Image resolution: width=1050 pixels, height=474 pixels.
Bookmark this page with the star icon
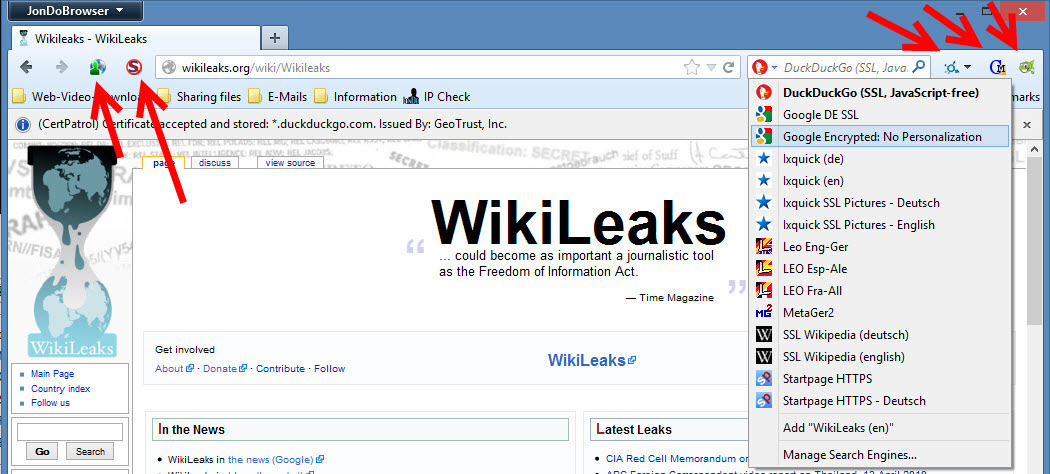coord(692,67)
